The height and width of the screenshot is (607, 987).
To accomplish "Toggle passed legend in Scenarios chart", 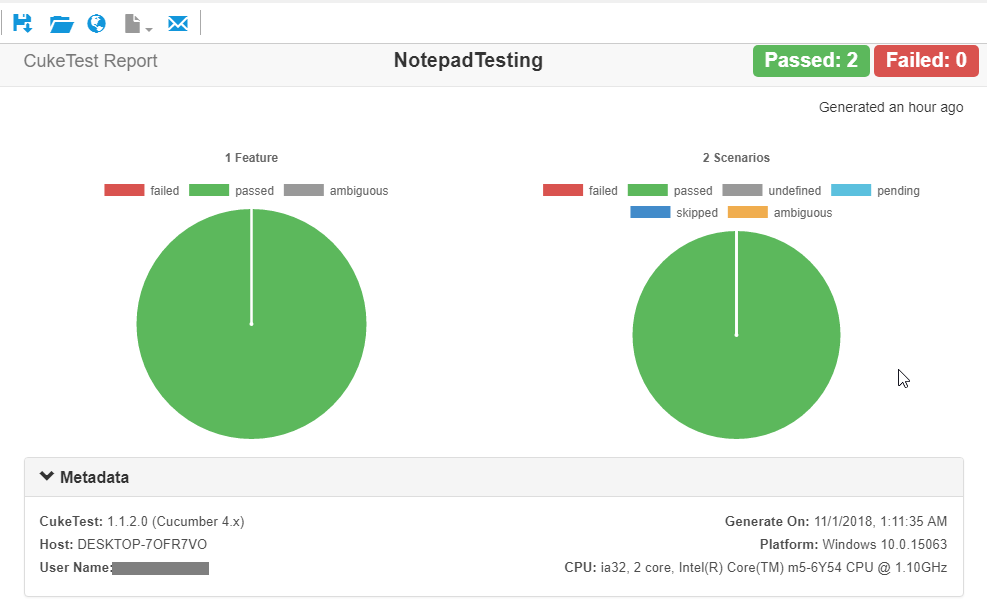I will coord(670,190).
